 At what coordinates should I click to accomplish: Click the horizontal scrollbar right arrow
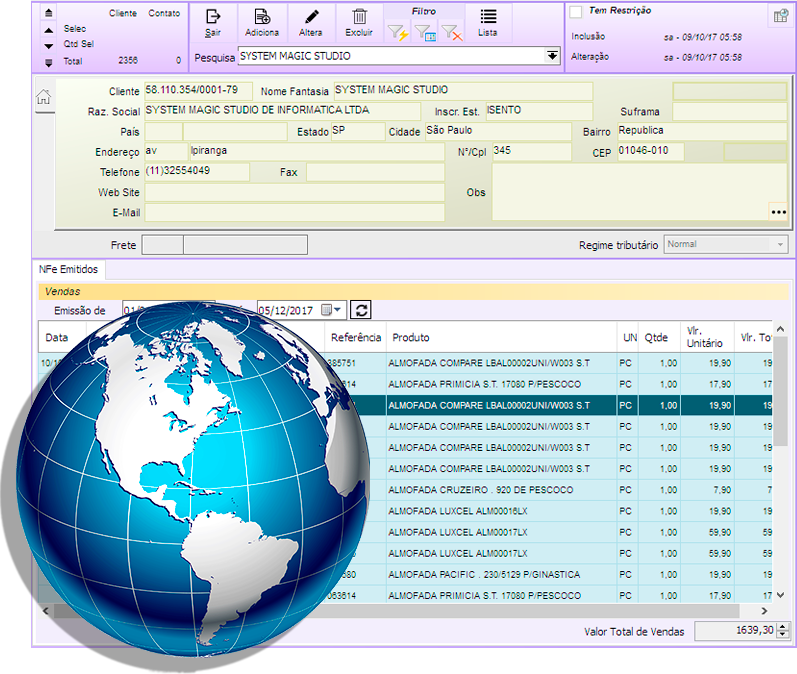coord(764,610)
